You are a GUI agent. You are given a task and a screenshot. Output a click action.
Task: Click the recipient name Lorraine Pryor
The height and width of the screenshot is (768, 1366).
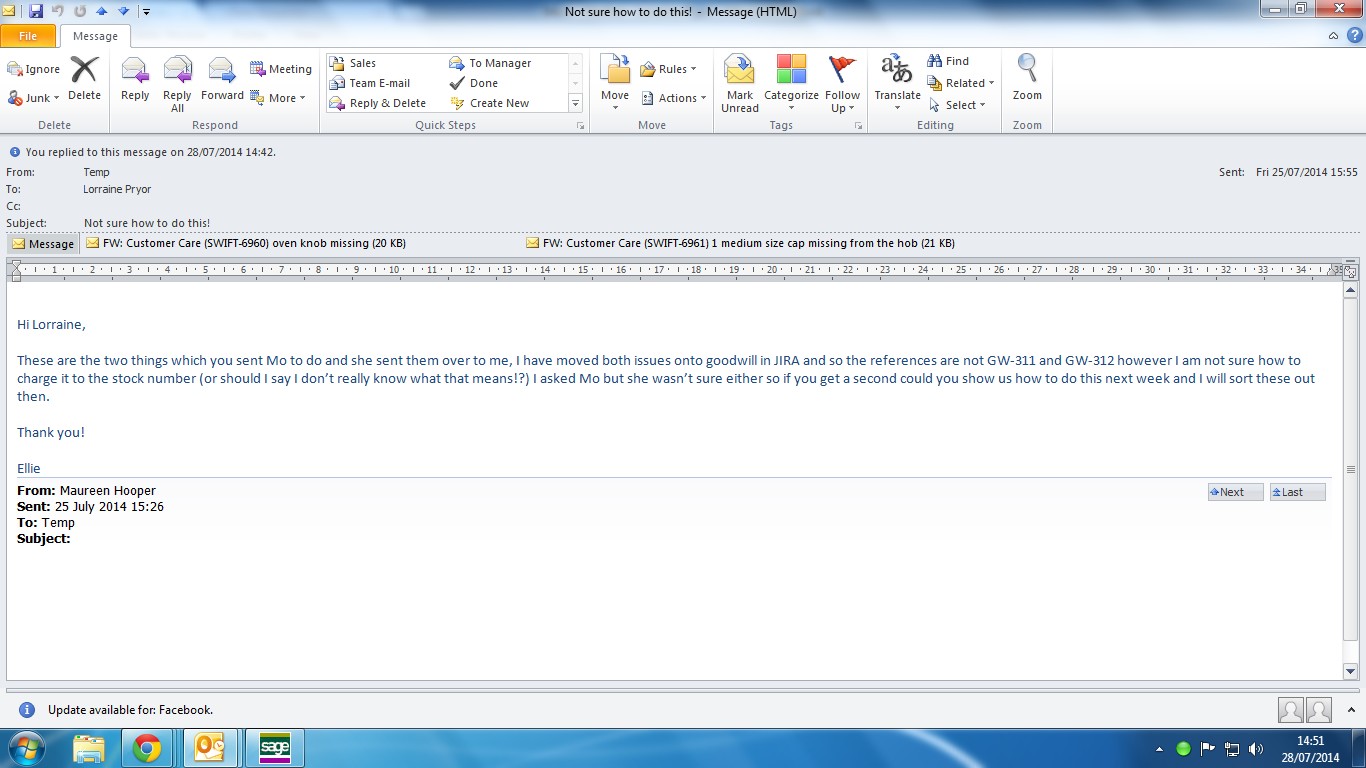coord(117,189)
